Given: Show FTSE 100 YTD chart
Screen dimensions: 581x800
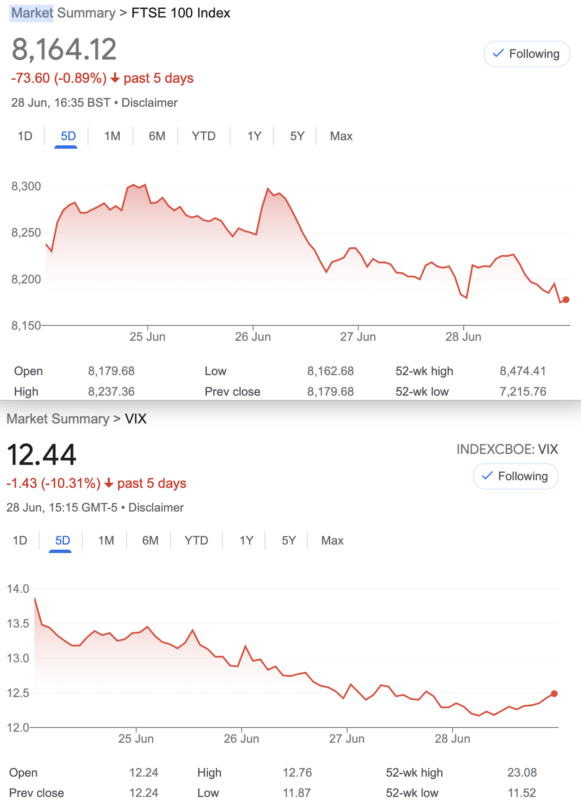Looking at the screenshot, I should coord(204,136).
